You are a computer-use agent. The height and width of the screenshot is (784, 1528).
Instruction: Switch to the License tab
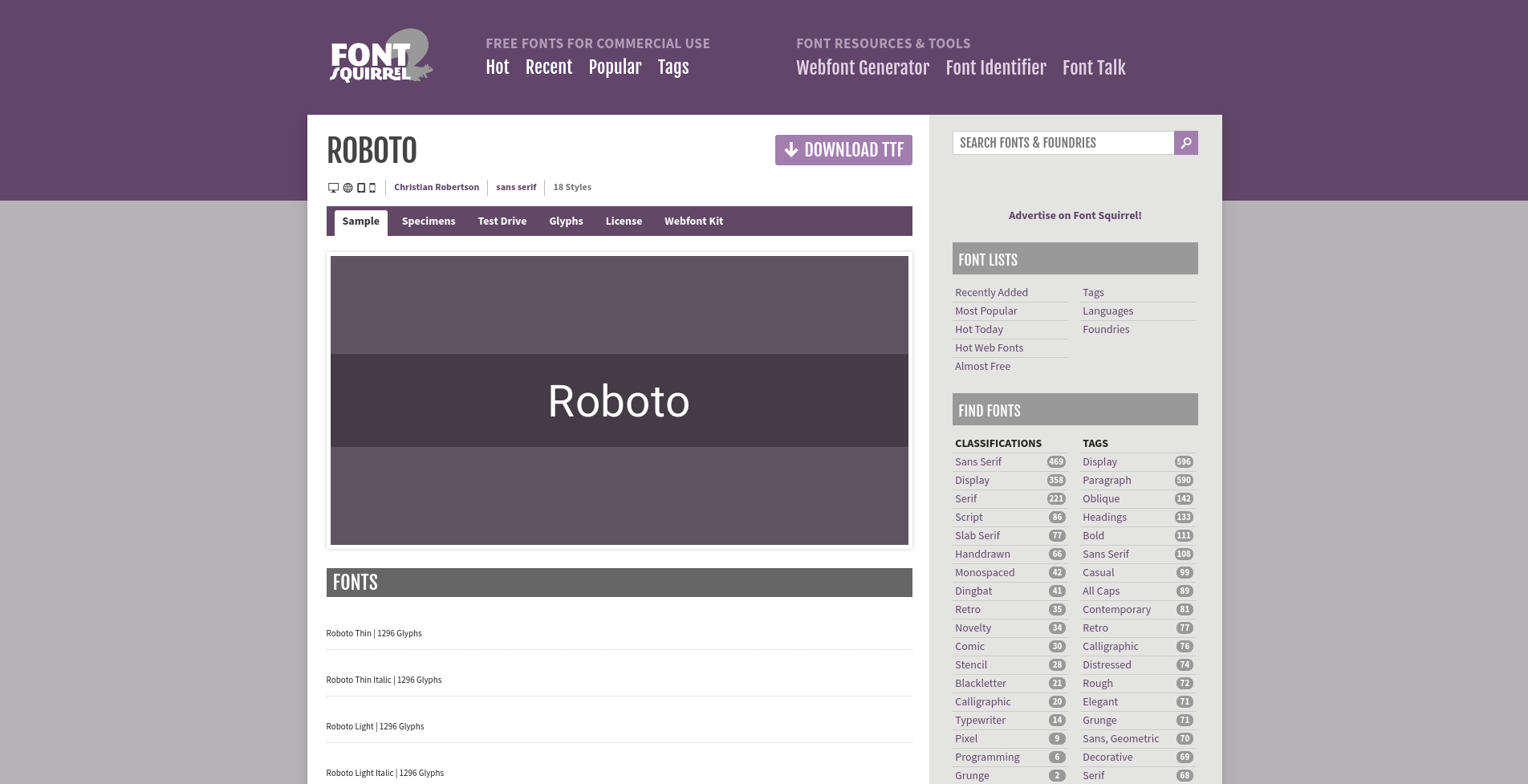tap(624, 221)
